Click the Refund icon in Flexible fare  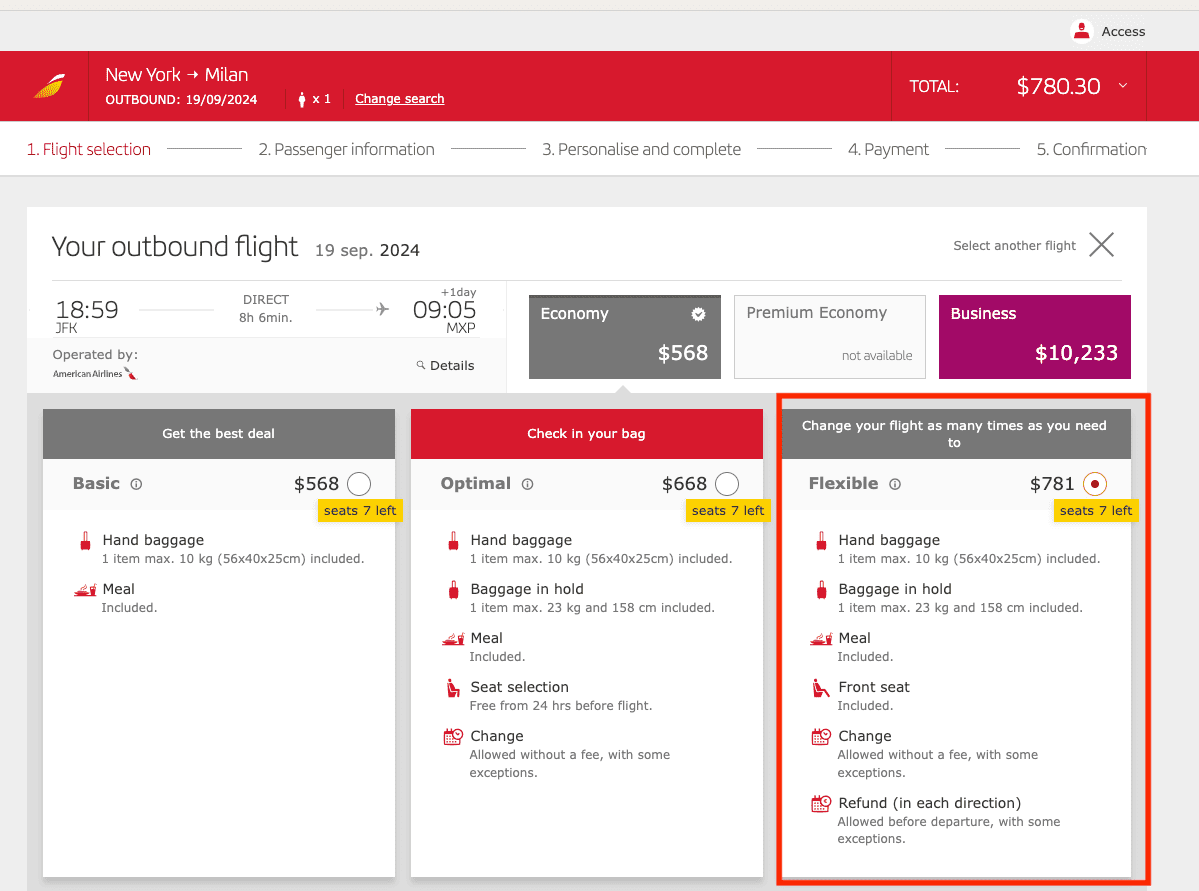click(821, 803)
